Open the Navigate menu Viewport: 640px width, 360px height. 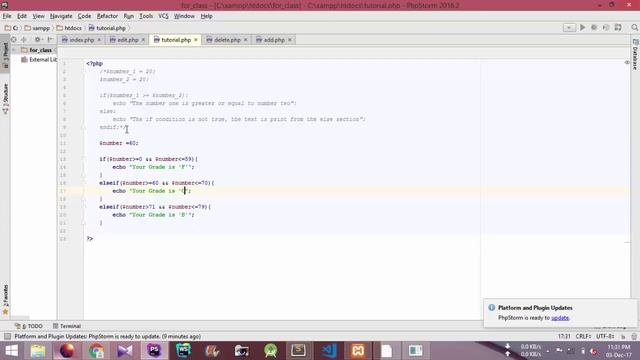coord(61,16)
